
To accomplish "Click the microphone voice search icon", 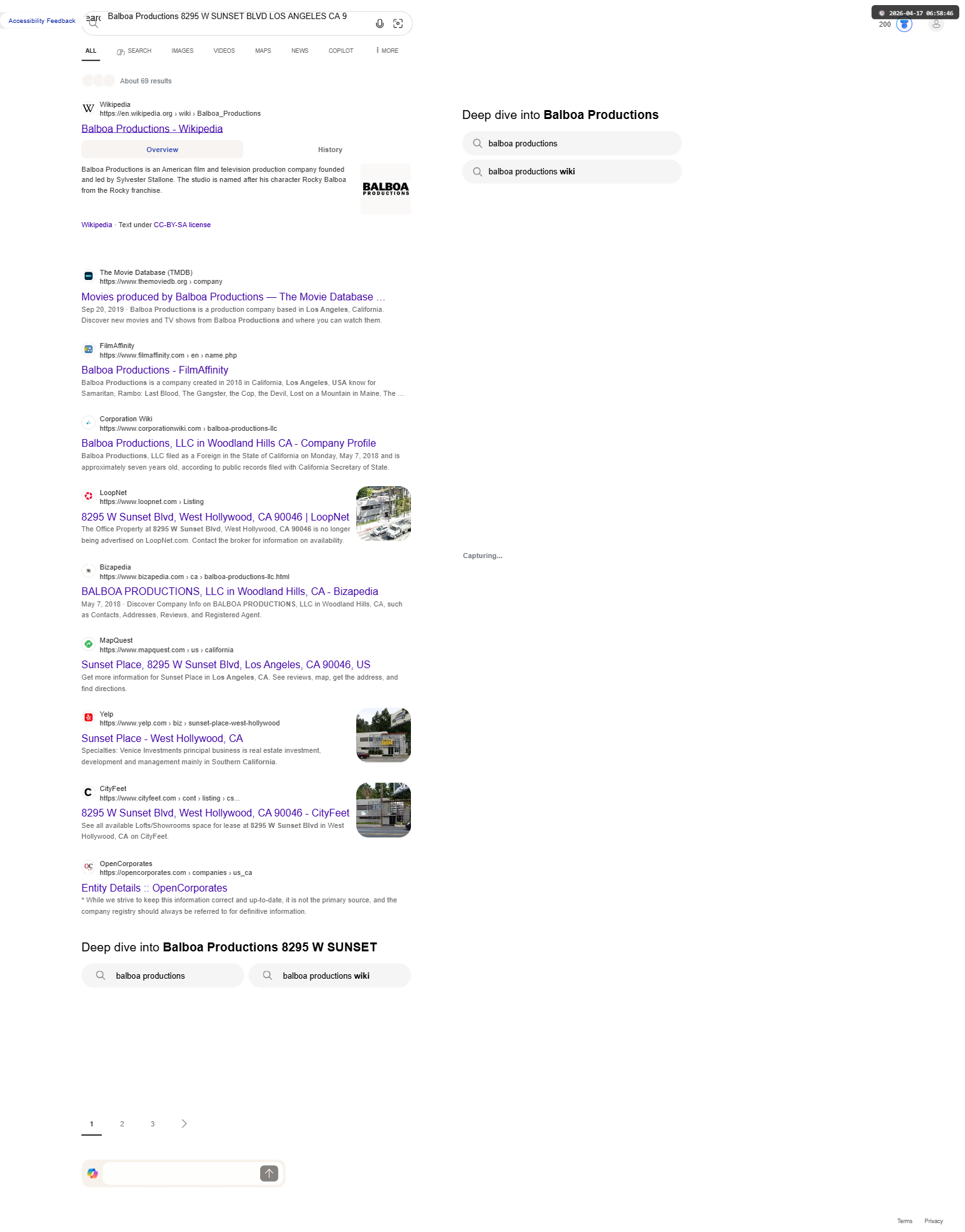I will [x=380, y=24].
